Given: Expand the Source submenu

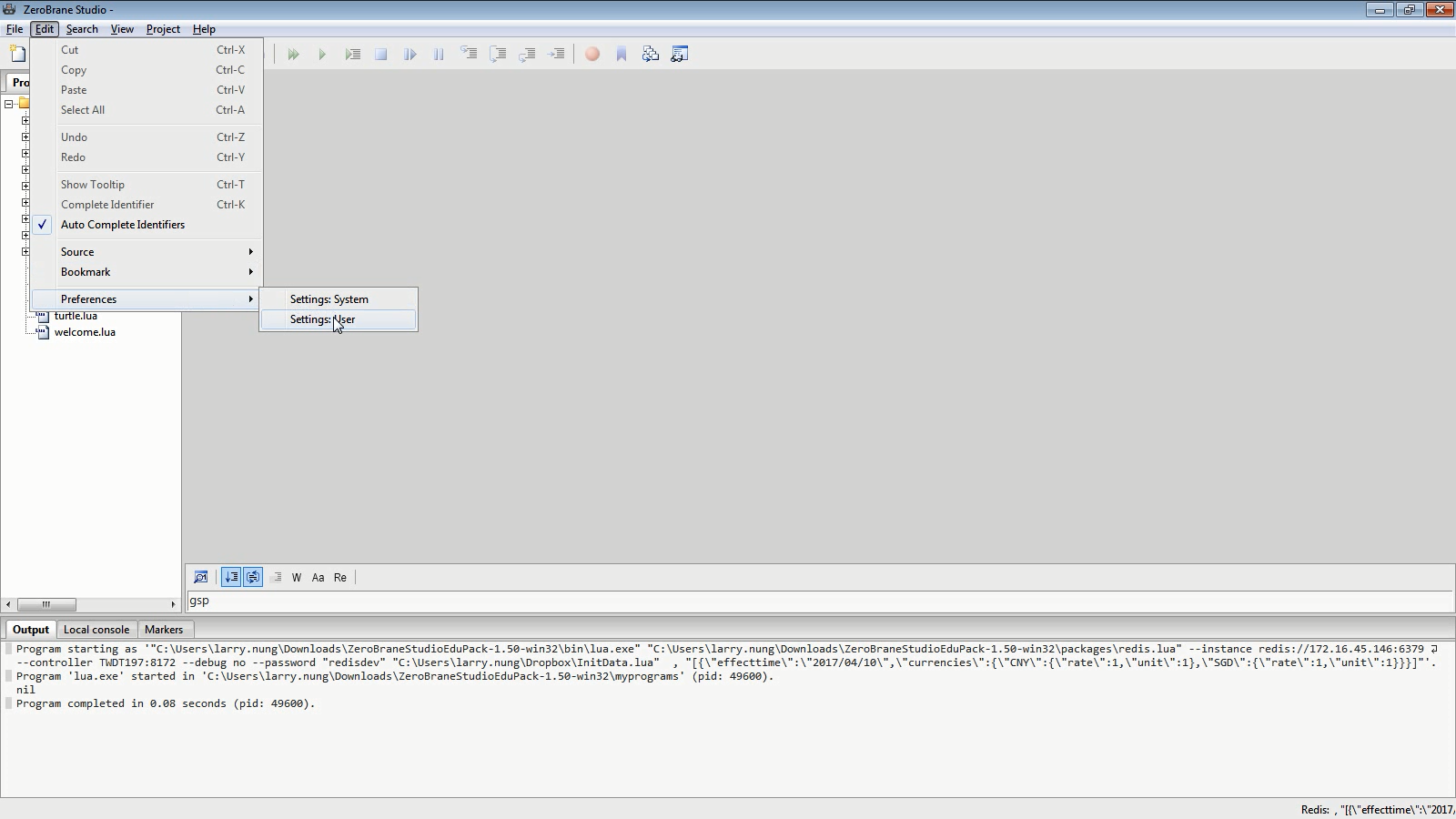Looking at the screenshot, I should (x=147, y=252).
